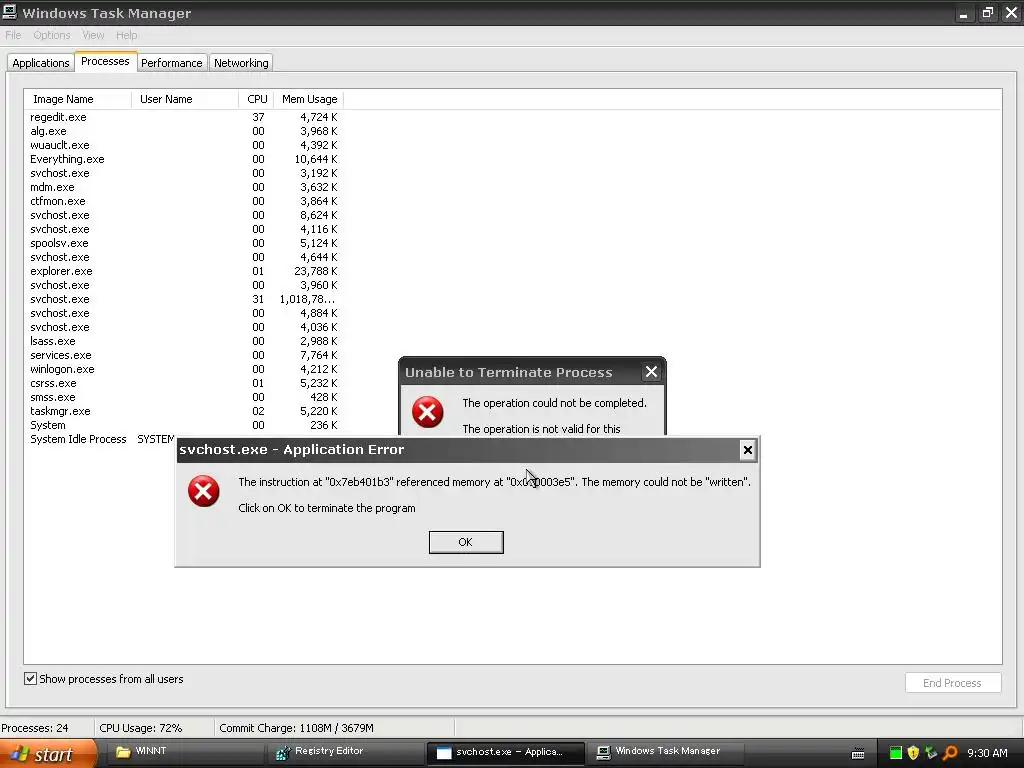The image size is (1024, 768).
Task: Click the error message about memory "written"
Action: click(494, 482)
